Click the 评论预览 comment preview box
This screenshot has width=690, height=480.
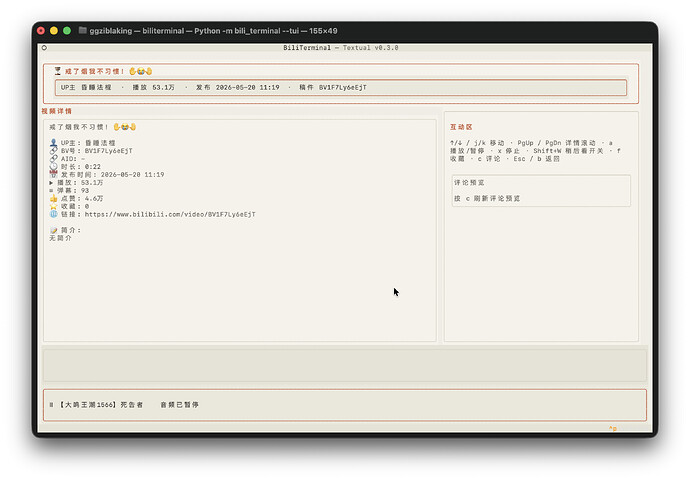[x=541, y=191]
